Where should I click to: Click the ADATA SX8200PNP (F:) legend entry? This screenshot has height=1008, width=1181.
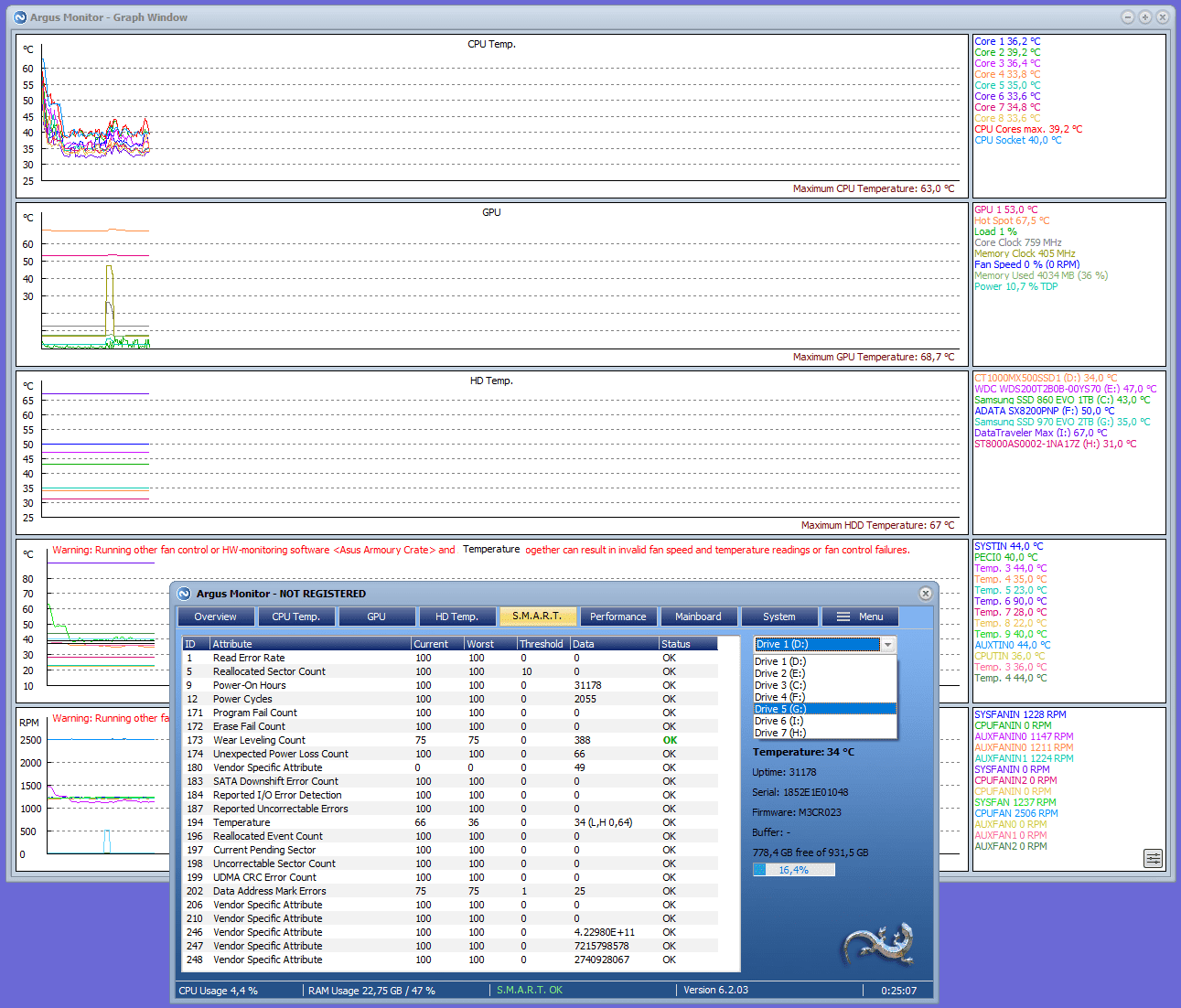[x=1045, y=411]
